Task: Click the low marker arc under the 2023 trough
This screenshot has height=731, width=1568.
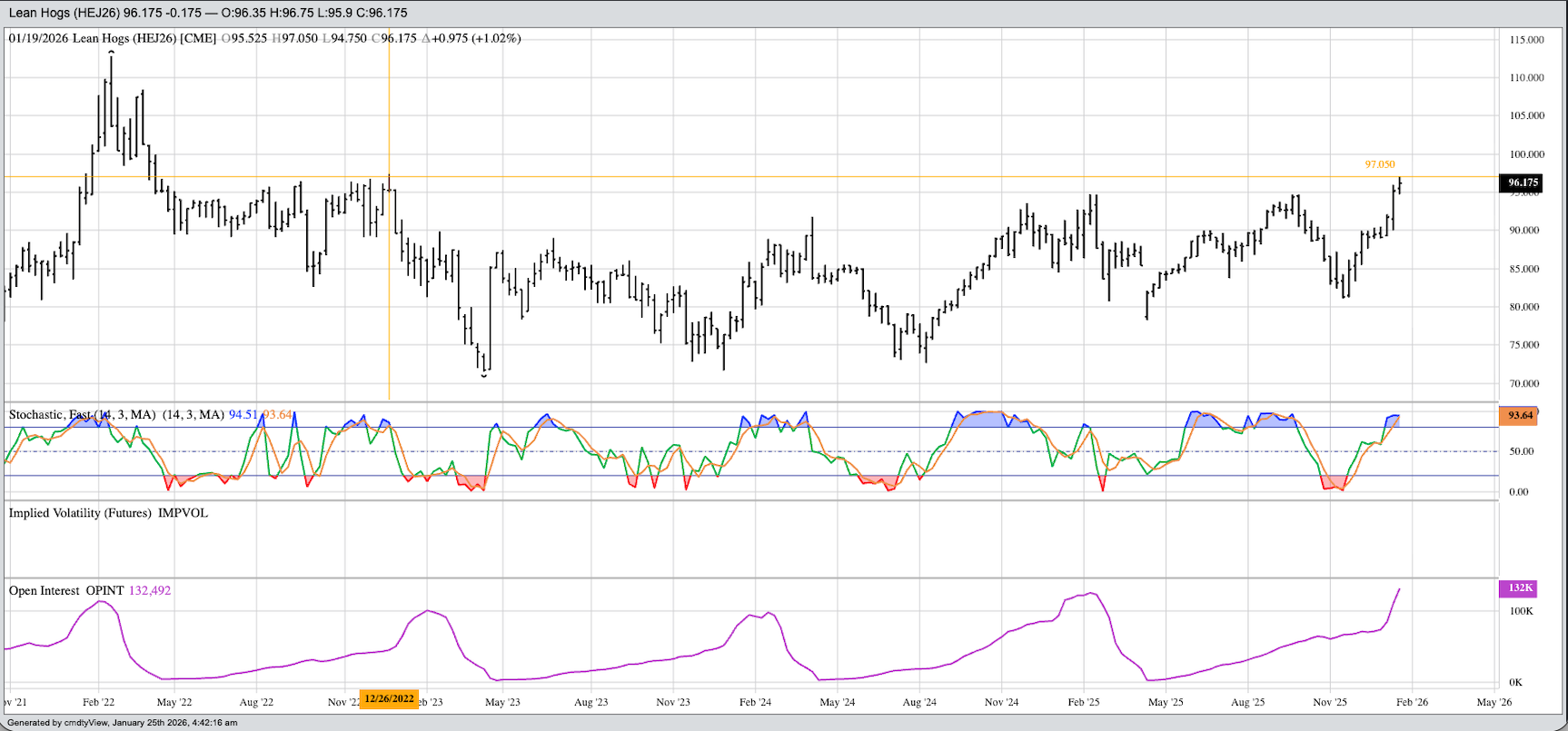Action: point(484,374)
